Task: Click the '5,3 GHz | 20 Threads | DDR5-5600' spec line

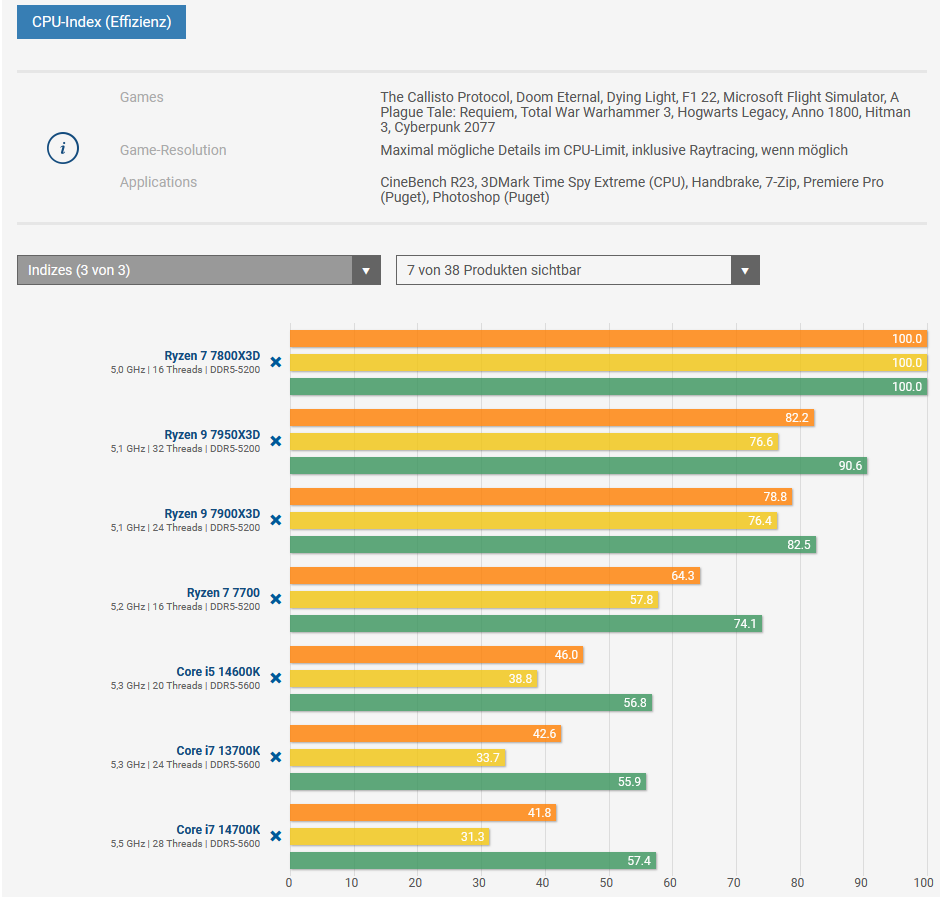Action: [185, 686]
